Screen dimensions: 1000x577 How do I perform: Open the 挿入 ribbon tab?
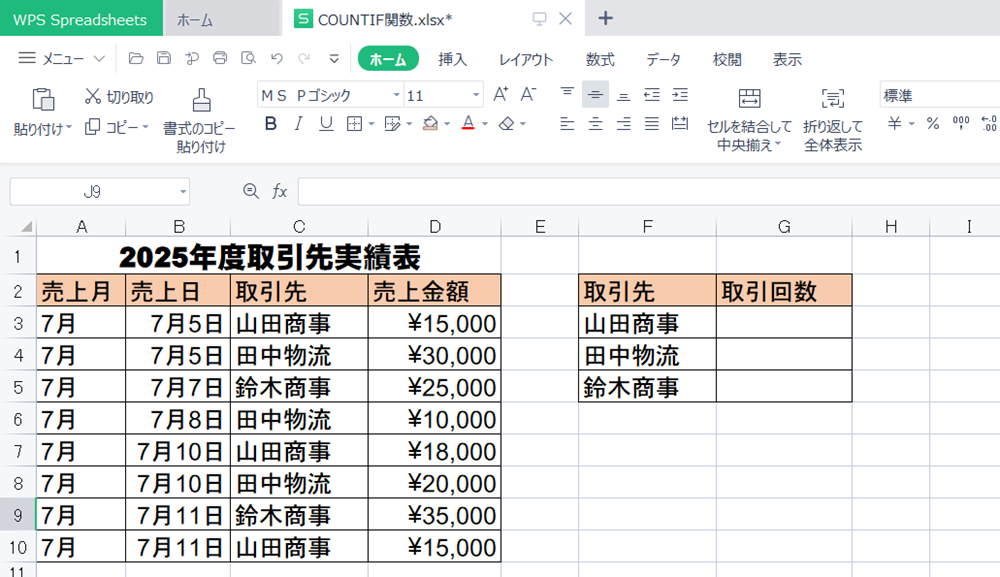[452, 59]
